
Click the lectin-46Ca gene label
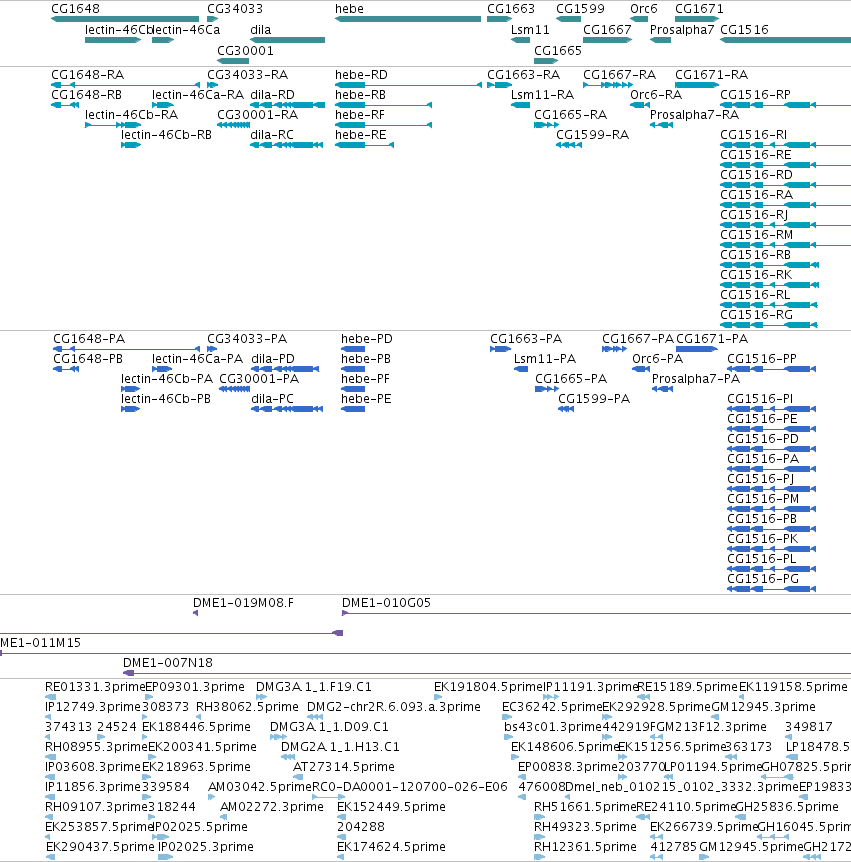[x=186, y=30]
